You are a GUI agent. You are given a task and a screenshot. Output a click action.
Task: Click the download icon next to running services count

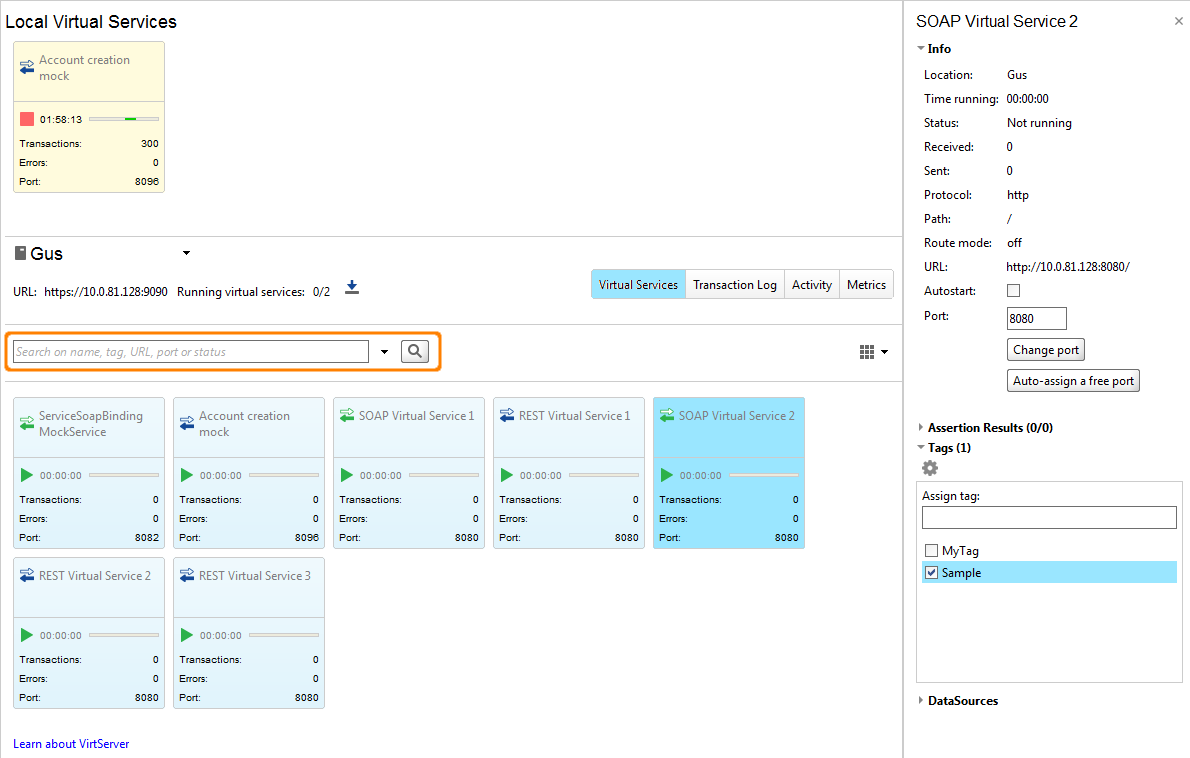(351, 289)
